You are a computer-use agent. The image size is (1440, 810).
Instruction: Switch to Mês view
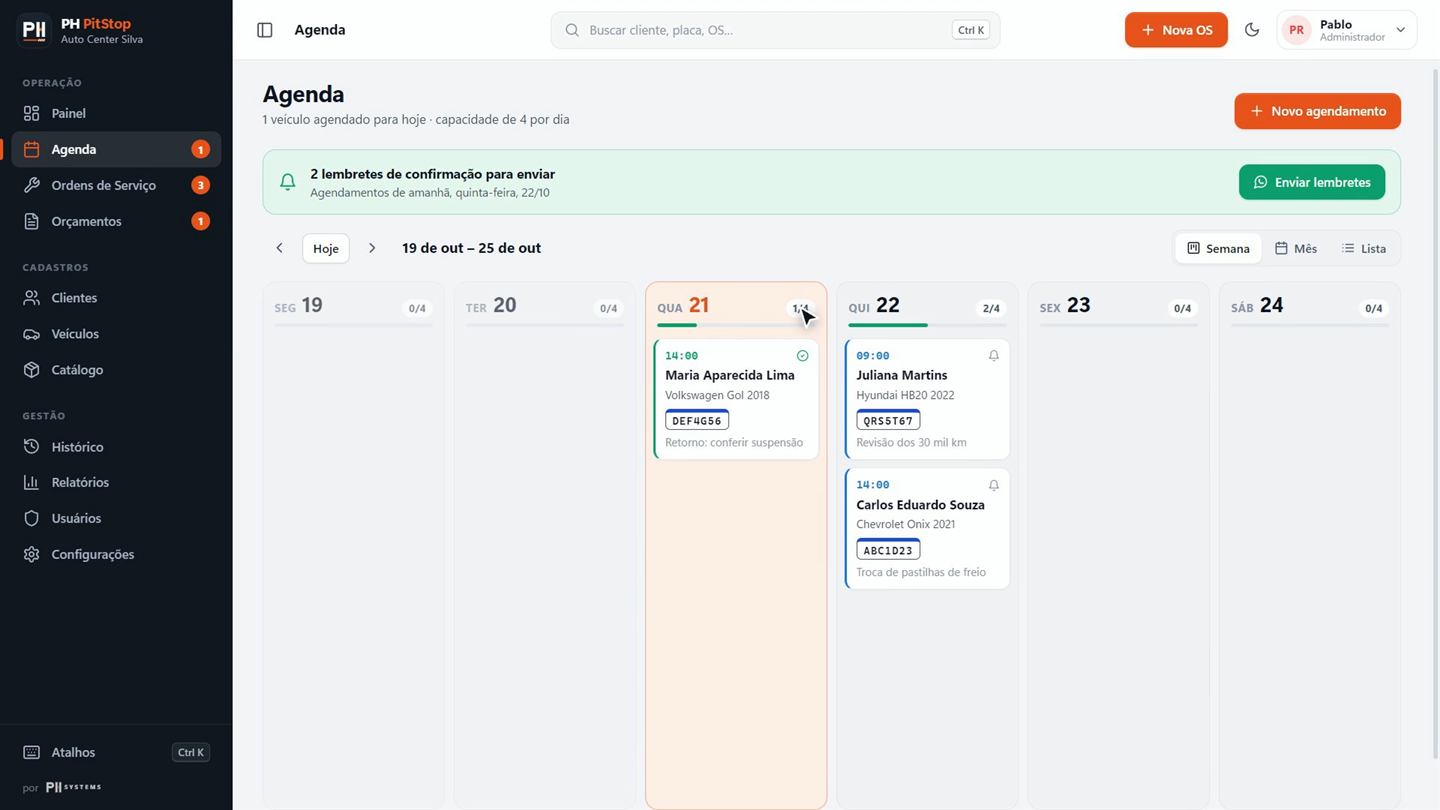tap(1296, 248)
